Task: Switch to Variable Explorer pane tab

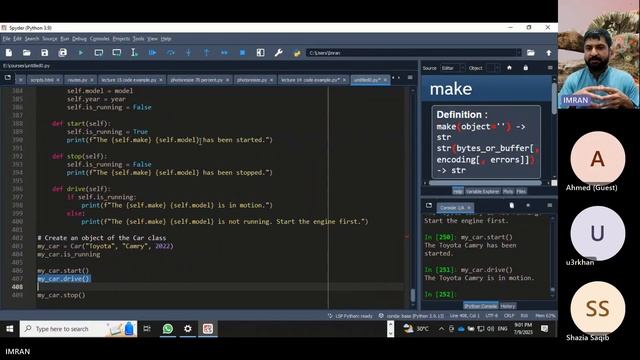Action: tap(482, 191)
